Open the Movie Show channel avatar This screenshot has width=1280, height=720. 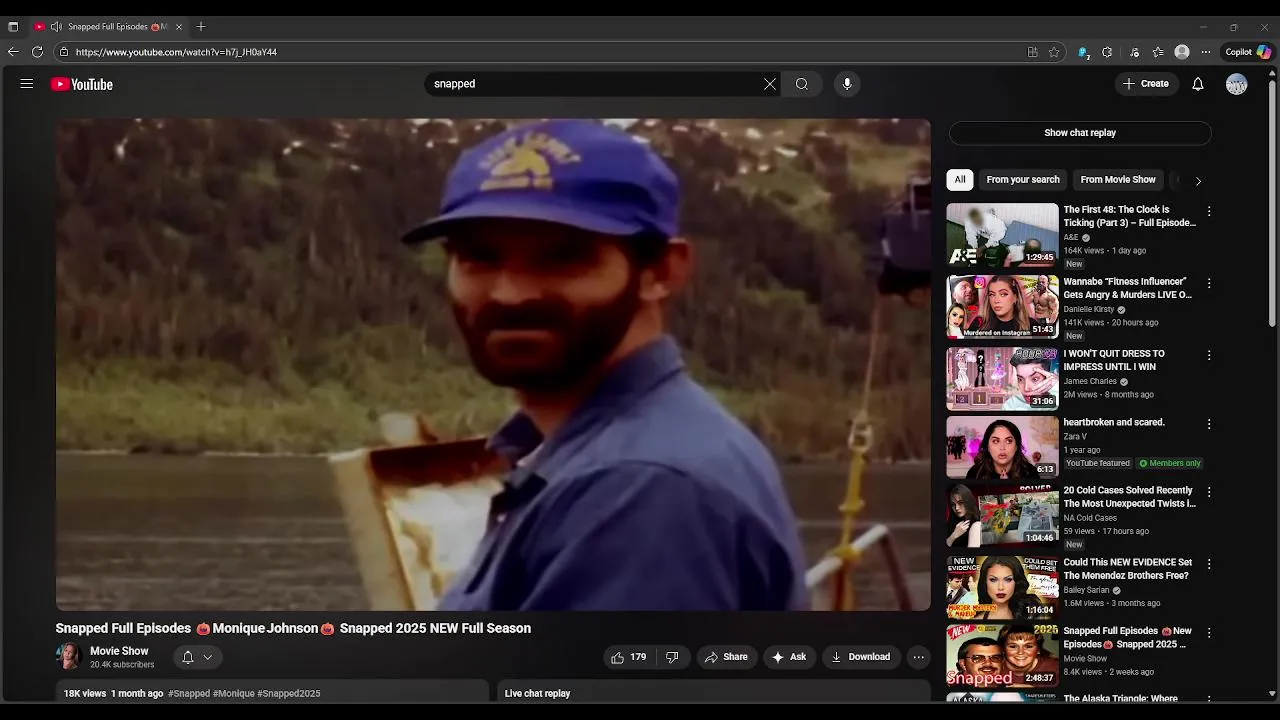(x=69, y=657)
